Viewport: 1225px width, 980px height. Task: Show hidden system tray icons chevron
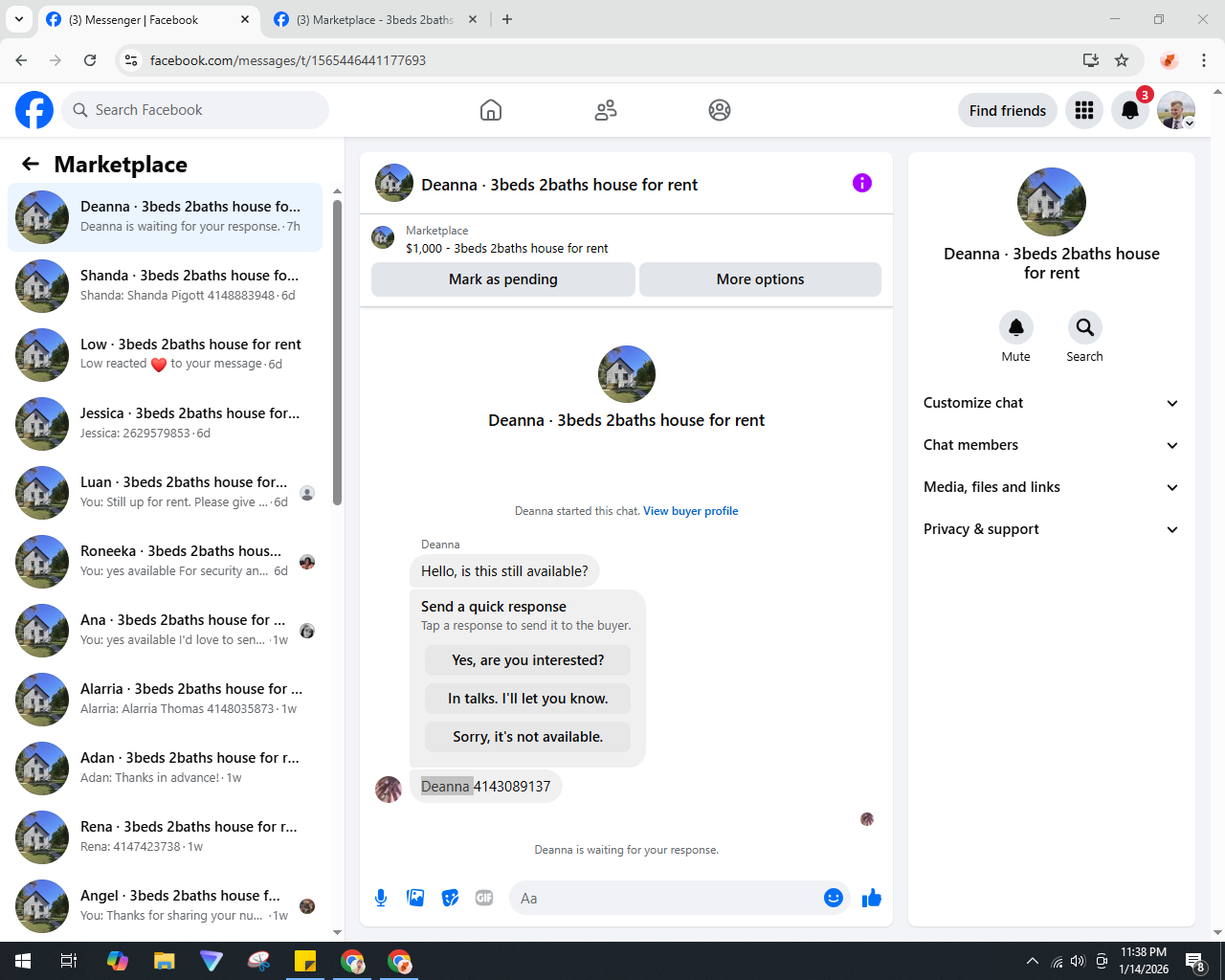[x=1032, y=961]
